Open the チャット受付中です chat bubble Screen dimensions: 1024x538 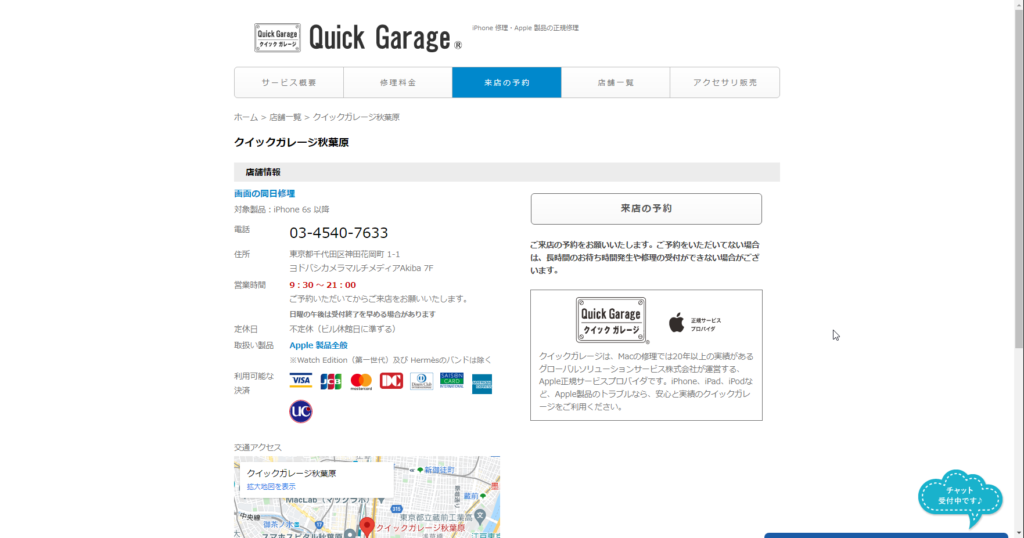960,498
